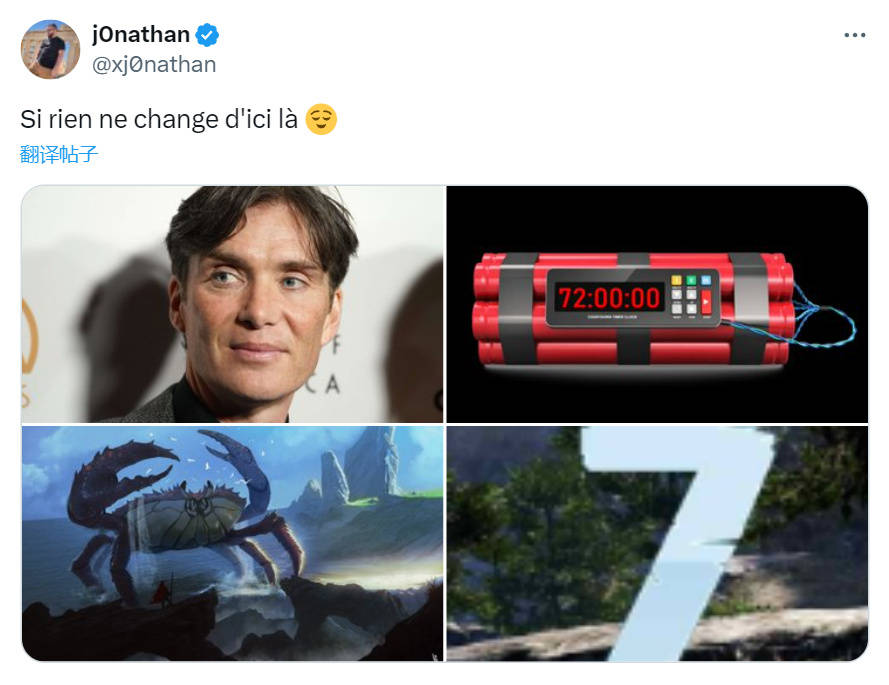Image resolution: width=889 pixels, height=685 pixels.
Task: Click the green key on the bomb keypad
Action: point(691,280)
